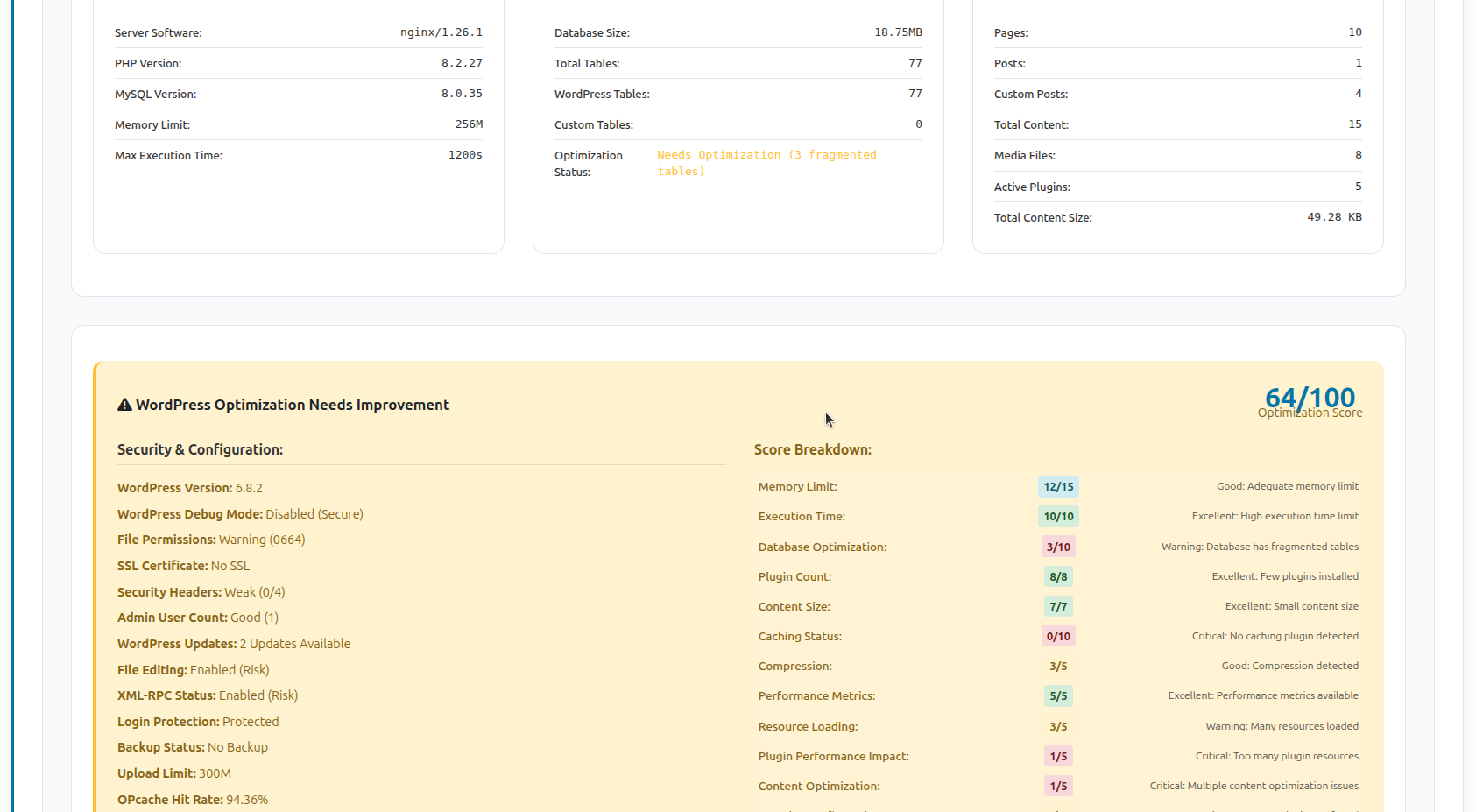The width and height of the screenshot is (1476, 812).
Task: Select the 'File Editing: Enabled (Risk)' entry
Action: point(193,670)
